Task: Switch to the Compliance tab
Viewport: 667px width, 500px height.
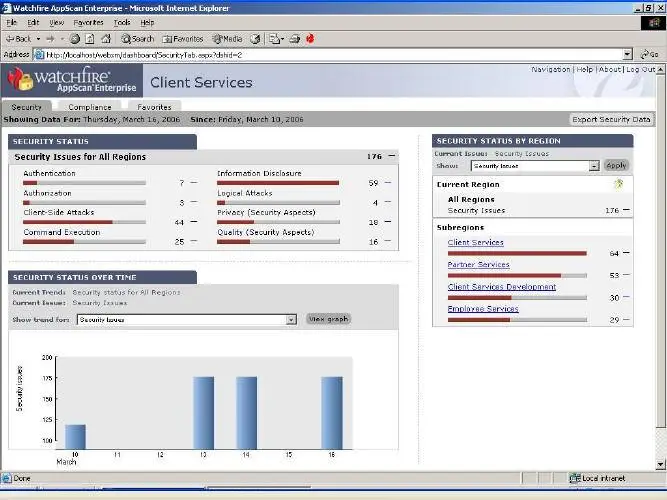Action: pyautogui.click(x=90, y=107)
